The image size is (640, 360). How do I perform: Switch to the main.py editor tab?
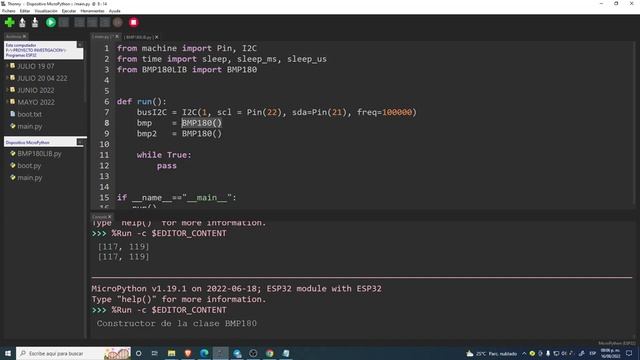point(102,37)
